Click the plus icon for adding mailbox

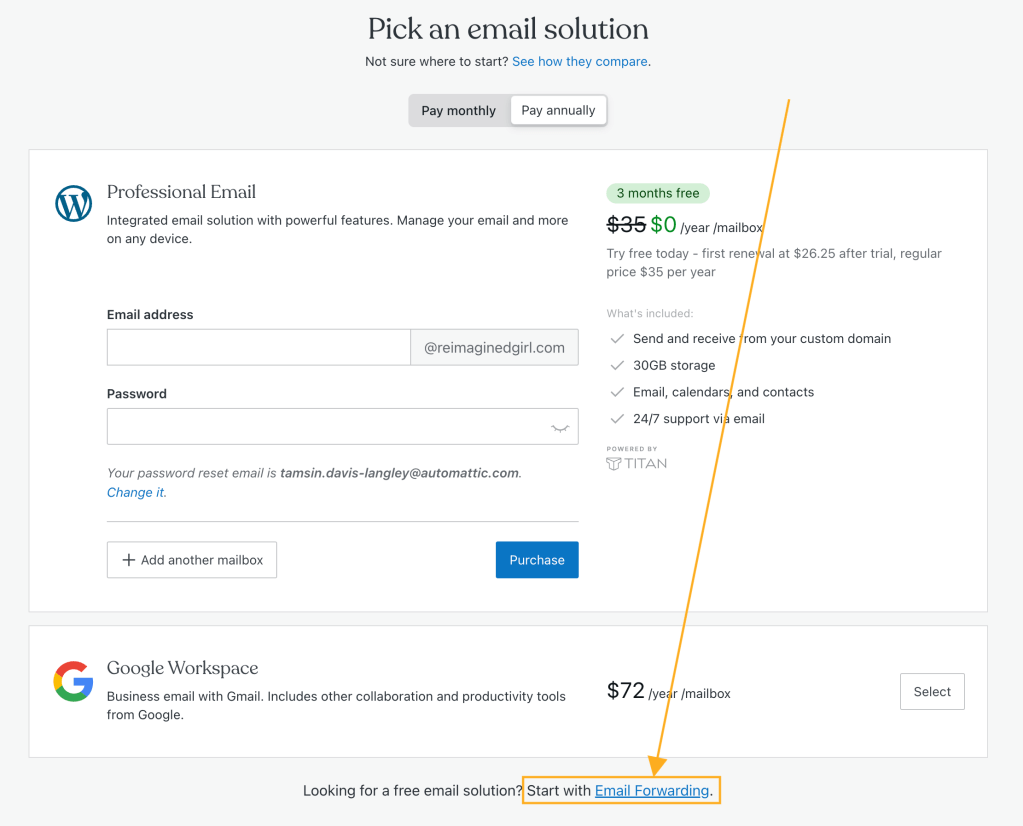[x=129, y=560]
